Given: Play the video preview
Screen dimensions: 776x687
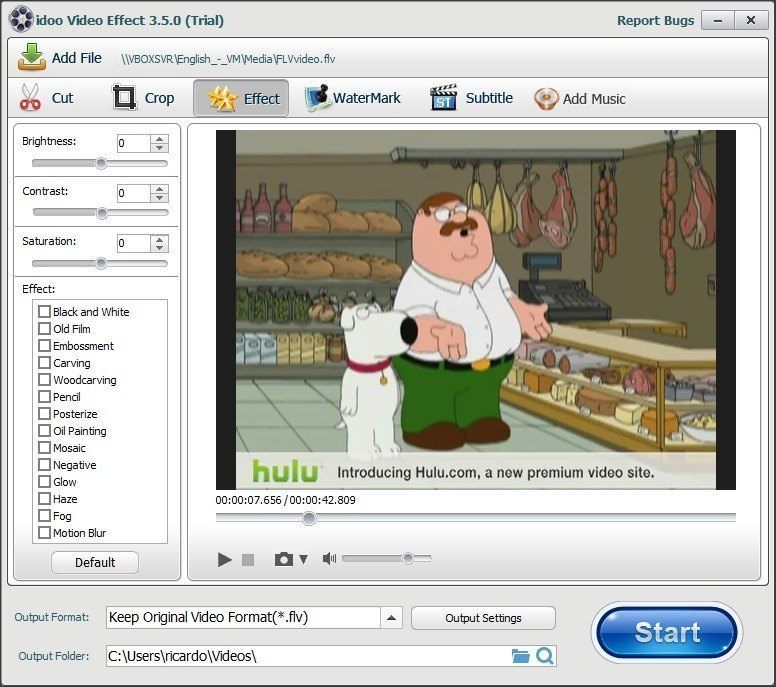Looking at the screenshot, I should click(224, 560).
